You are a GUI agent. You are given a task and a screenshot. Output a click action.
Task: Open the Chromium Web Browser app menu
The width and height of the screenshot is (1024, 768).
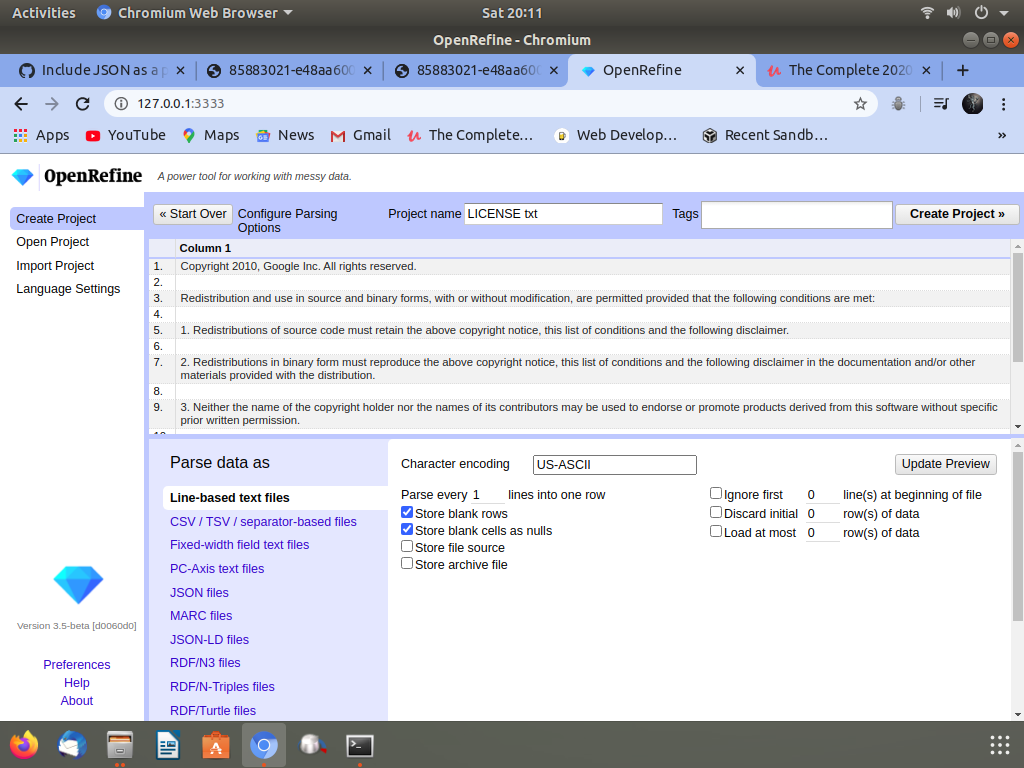point(194,13)
